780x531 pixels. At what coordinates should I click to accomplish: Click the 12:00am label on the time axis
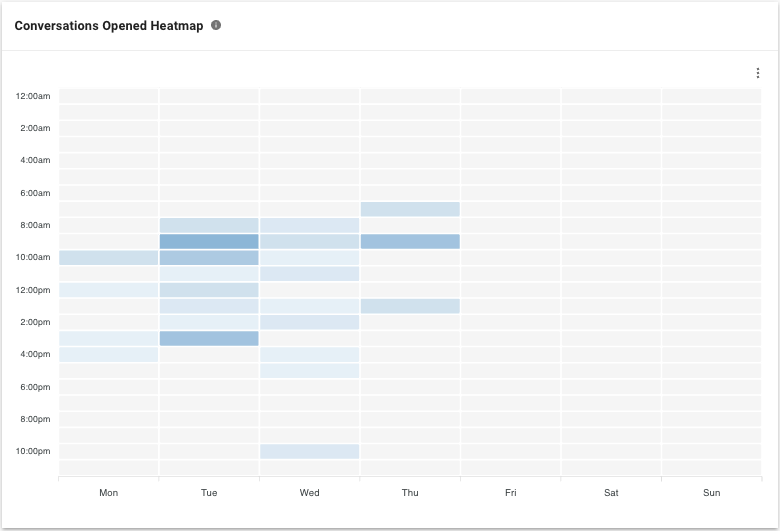33,96
